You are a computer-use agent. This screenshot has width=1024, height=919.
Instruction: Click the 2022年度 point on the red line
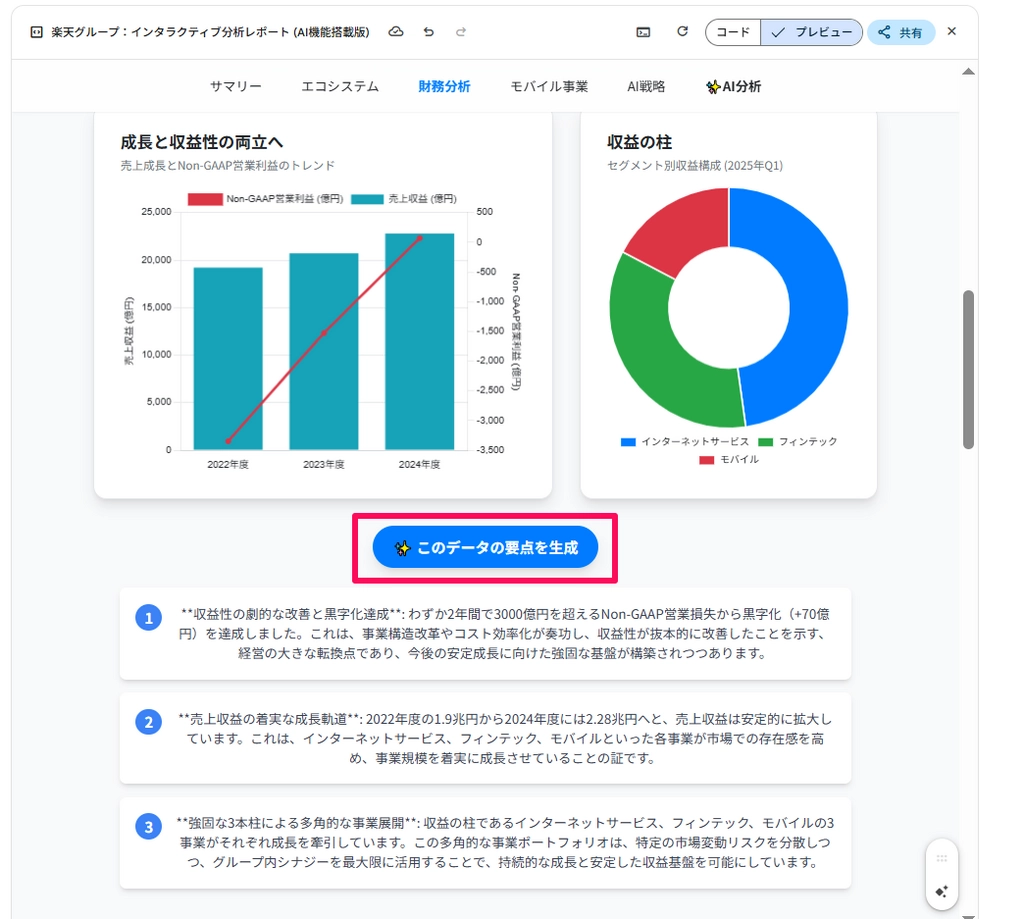(228, 442)
